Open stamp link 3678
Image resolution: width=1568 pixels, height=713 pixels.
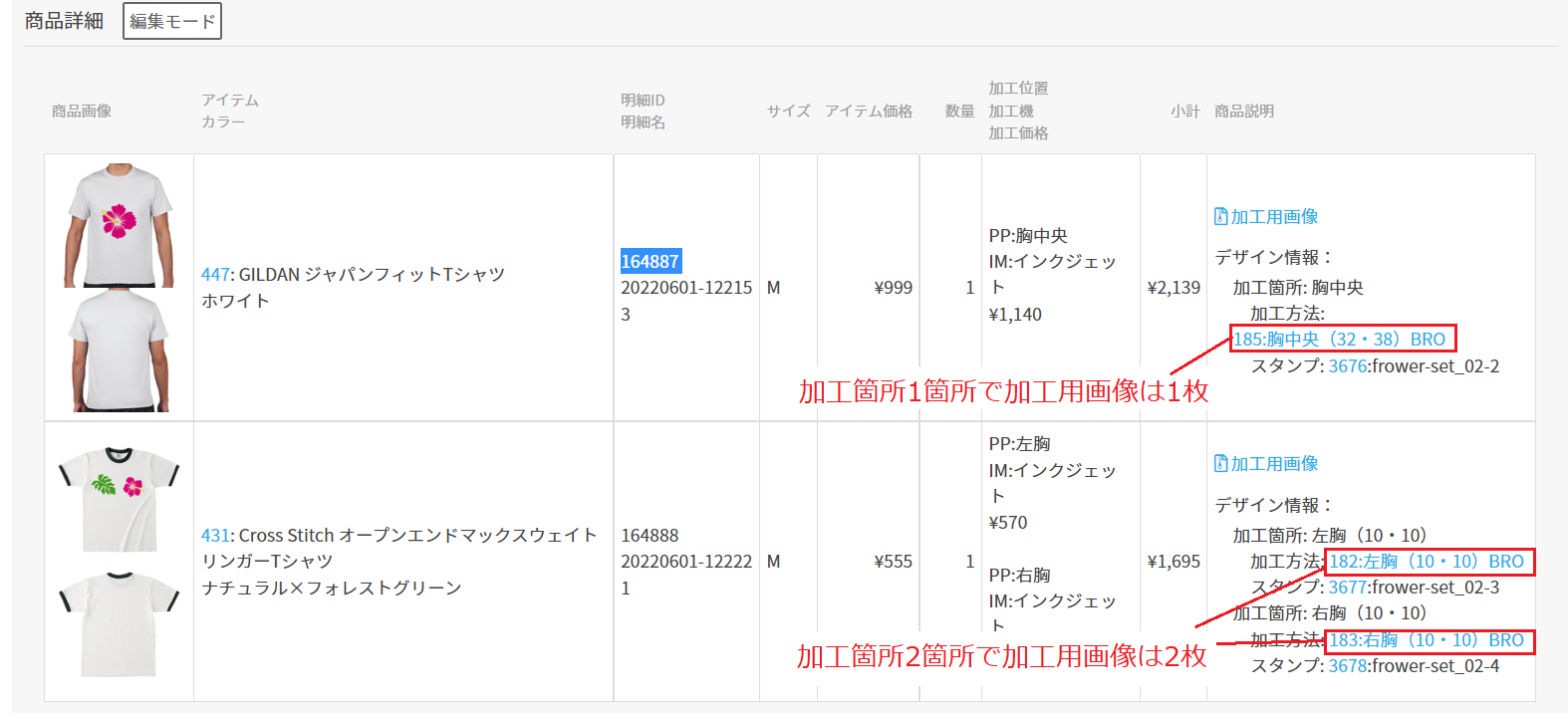pos(1348,665)
